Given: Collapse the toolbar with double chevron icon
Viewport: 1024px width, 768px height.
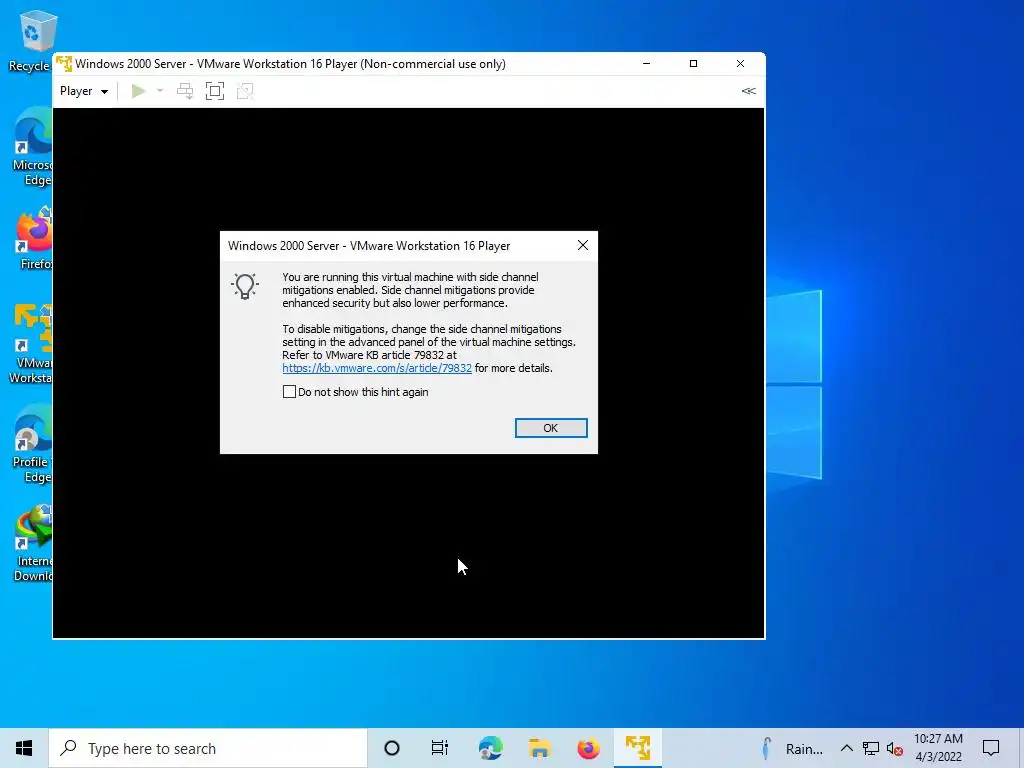Looking at the screenshot, I should 748,91.
